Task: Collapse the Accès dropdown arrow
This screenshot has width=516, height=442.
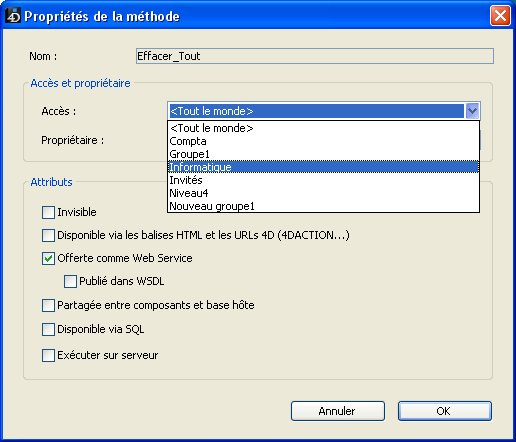Action: click(x=472, y=111)
